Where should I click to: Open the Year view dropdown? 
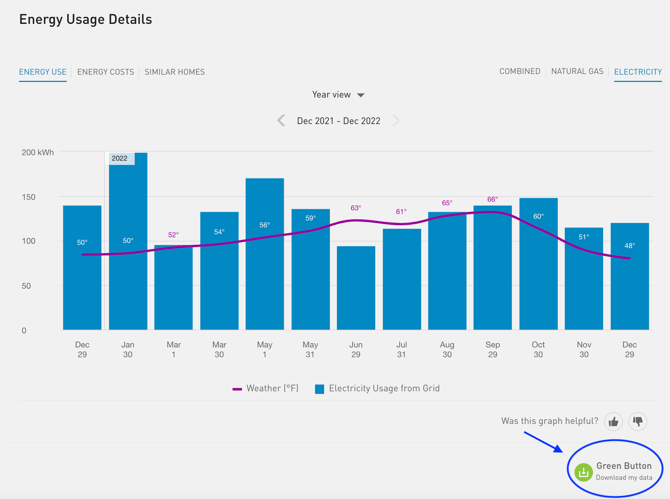pos(338,94)
